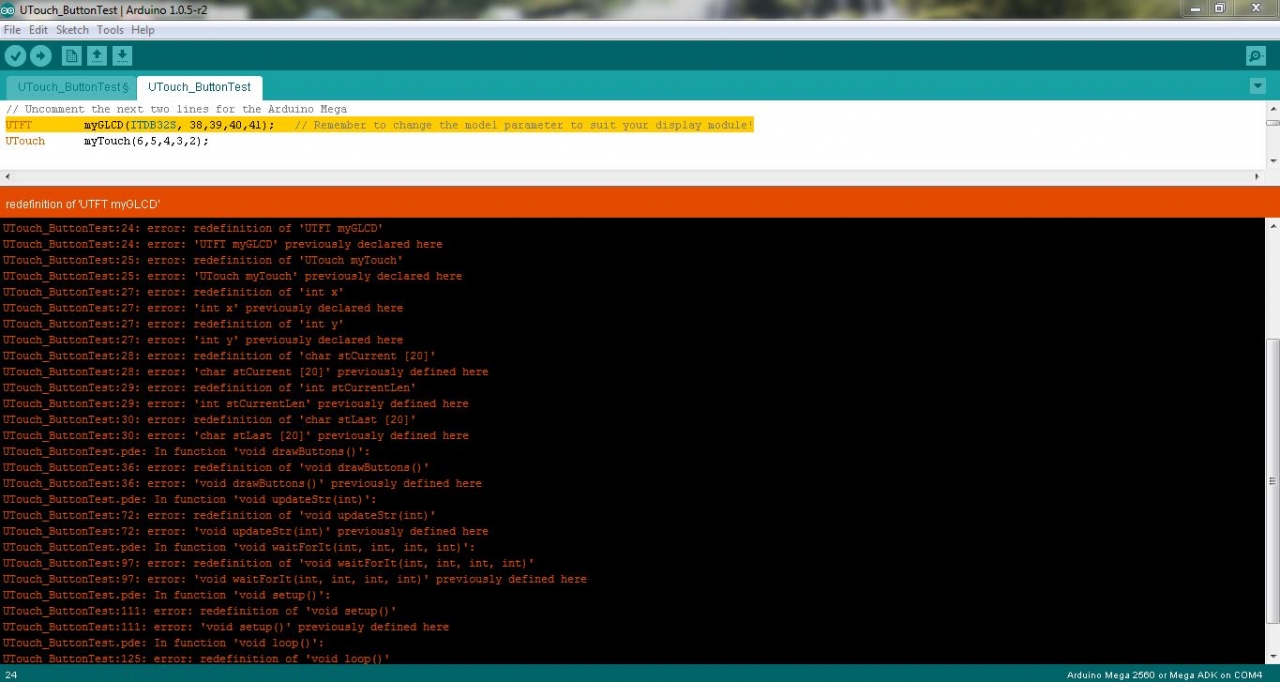Screen dimensions: 1280x682
Task: Switch to the modified UTouch_ButtonTest§ tab
Action: (72, 87)
